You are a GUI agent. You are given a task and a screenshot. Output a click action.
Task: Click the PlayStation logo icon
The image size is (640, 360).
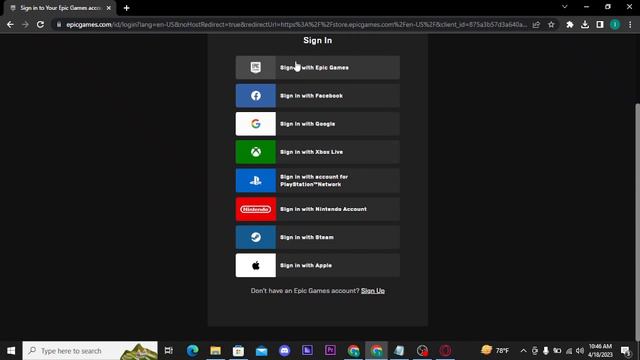256,180
